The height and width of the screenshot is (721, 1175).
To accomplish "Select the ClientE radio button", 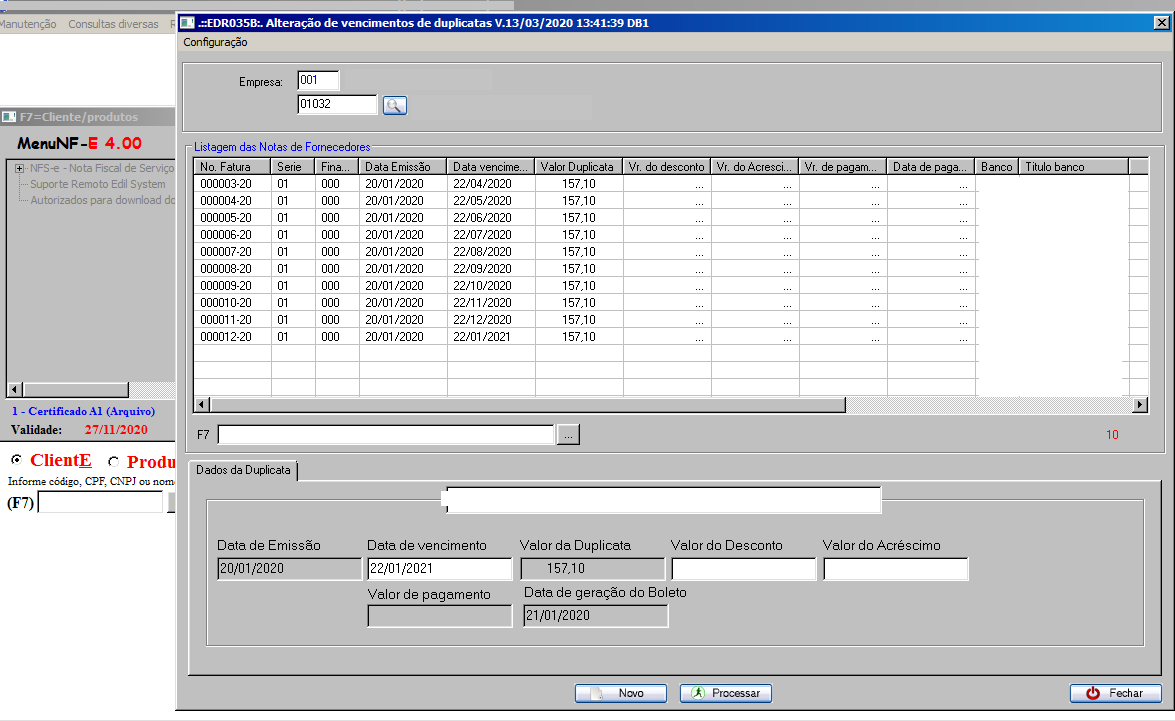I will pyautogui.click(x=16, y=461).
